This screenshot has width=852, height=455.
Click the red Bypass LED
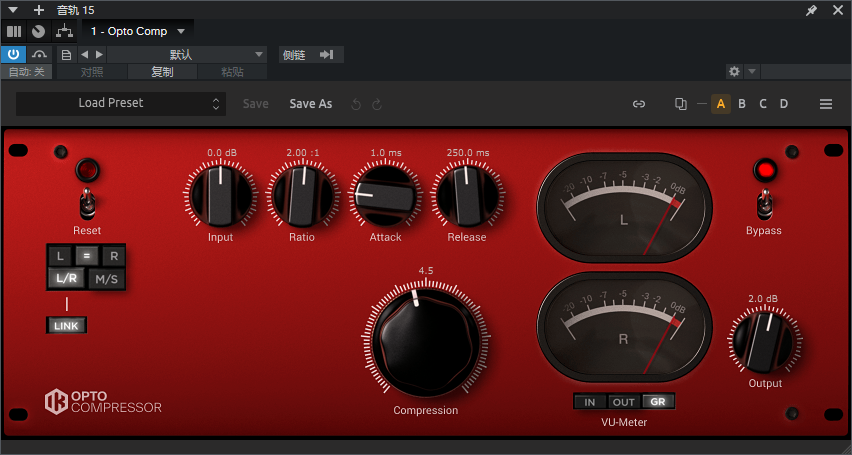pyautogui.click(x=765, y=171)
